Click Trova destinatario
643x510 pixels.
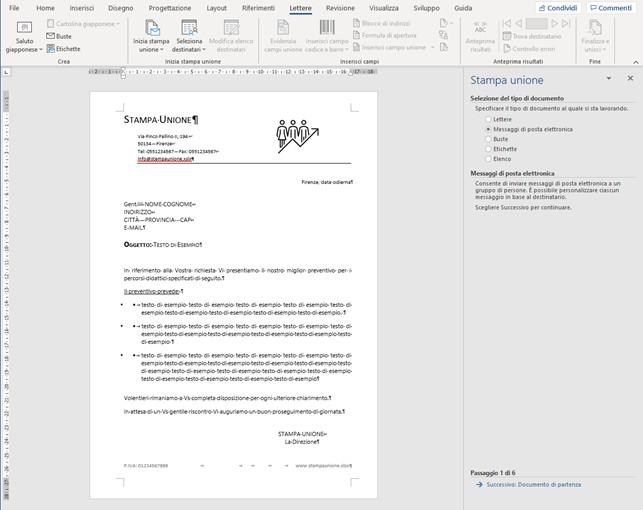point(532,36)
